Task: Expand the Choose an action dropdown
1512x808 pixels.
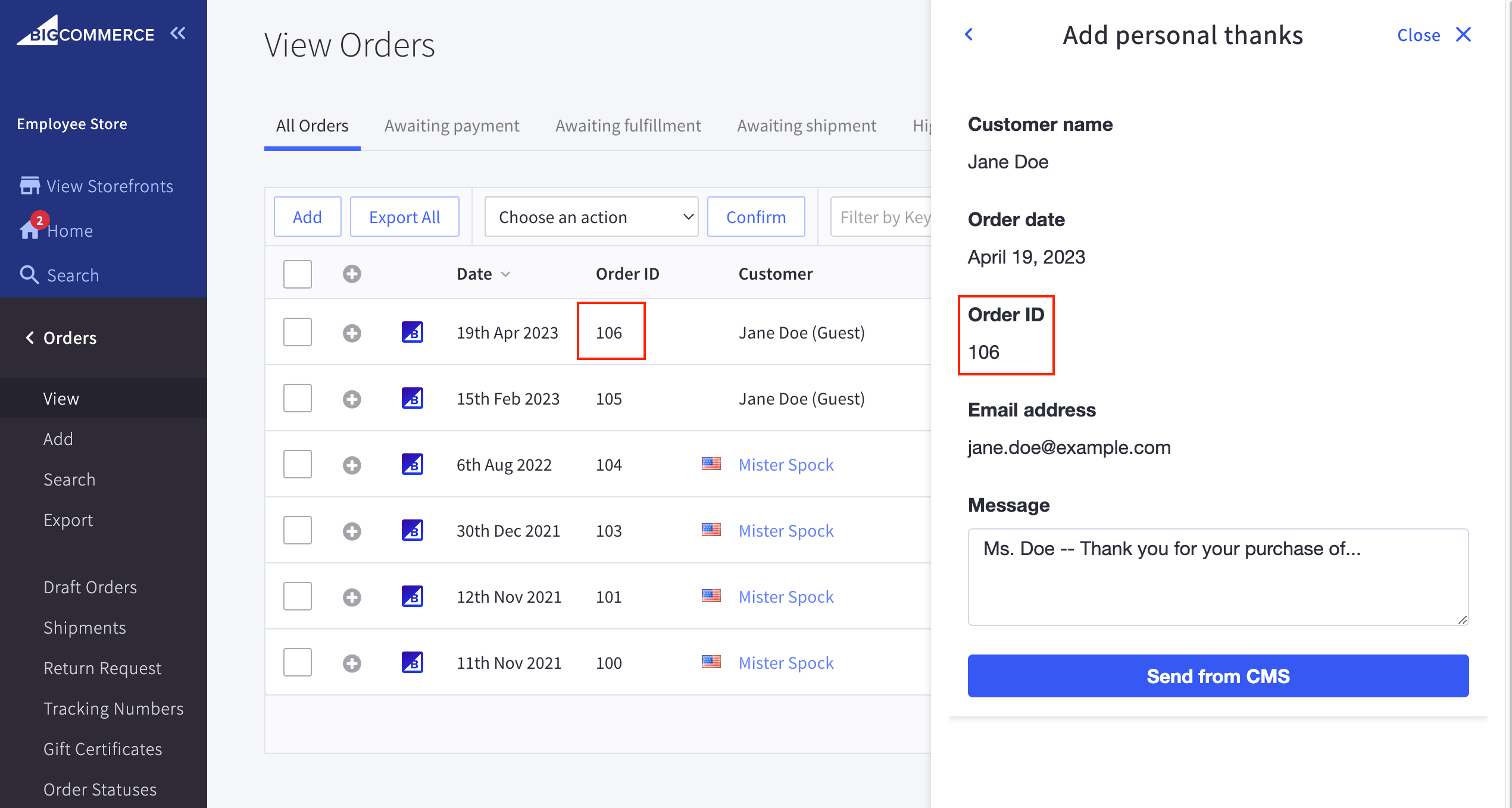Action: point(589,216)
